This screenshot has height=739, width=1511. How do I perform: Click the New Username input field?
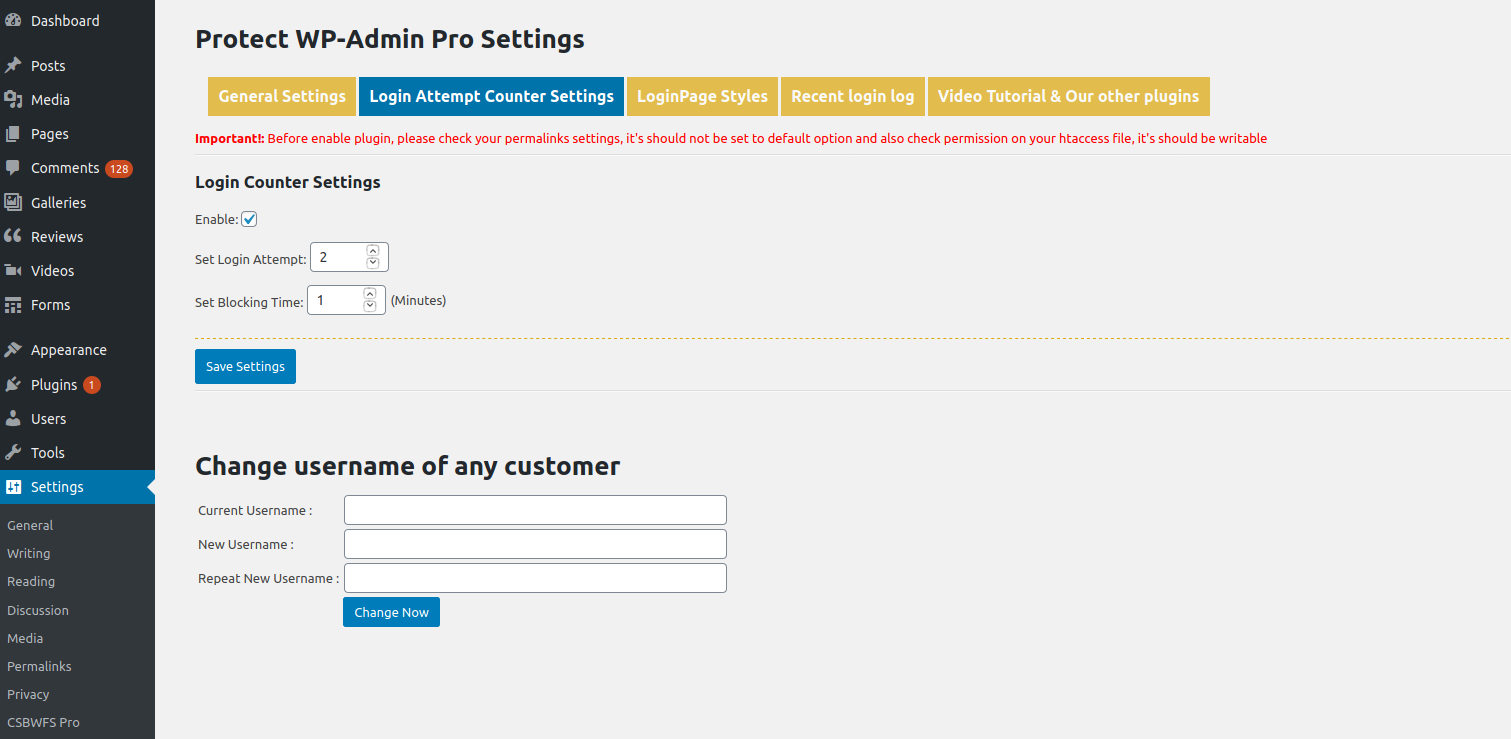click(535, 544)
